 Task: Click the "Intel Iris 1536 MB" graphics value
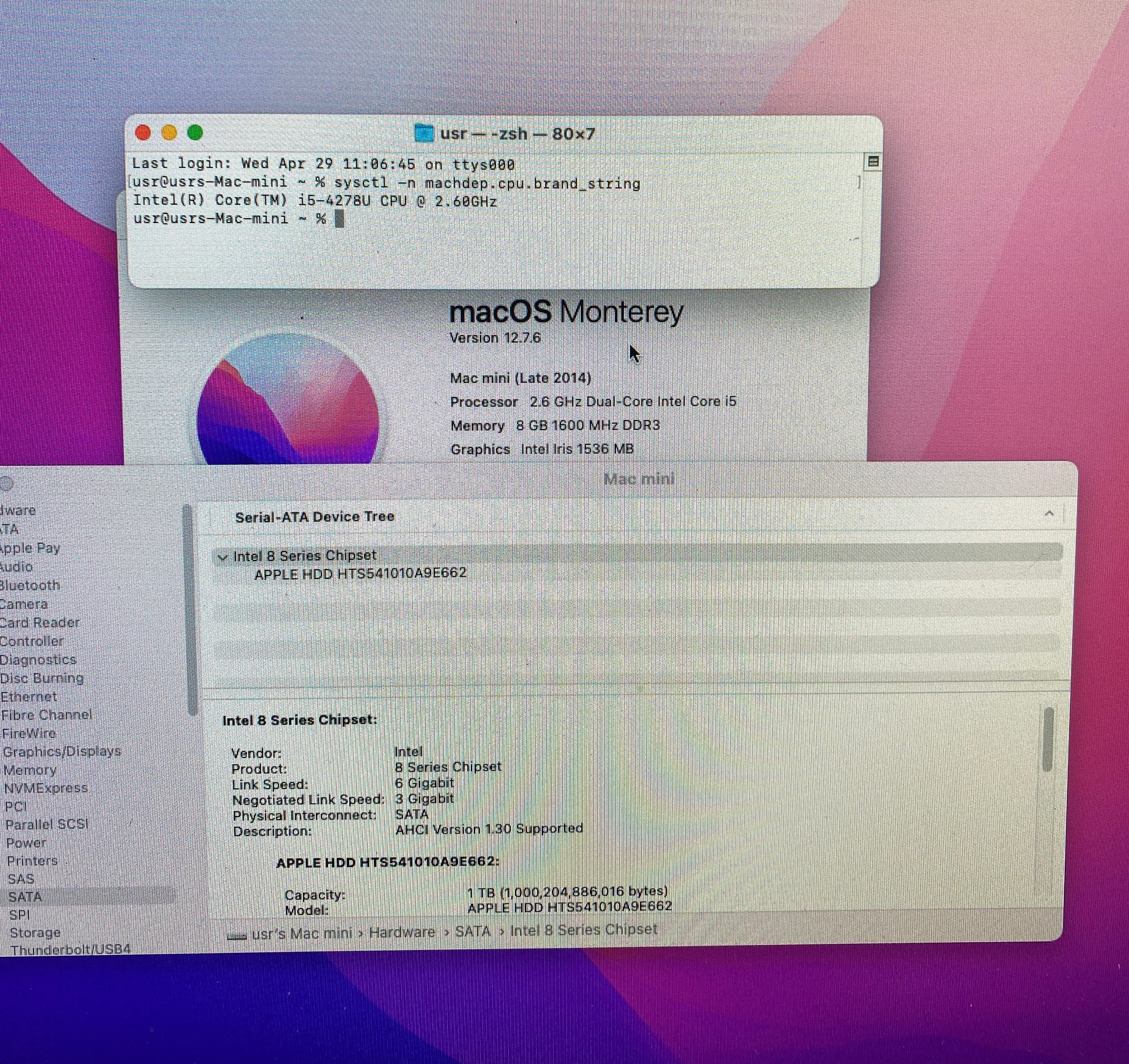point(577,449)
